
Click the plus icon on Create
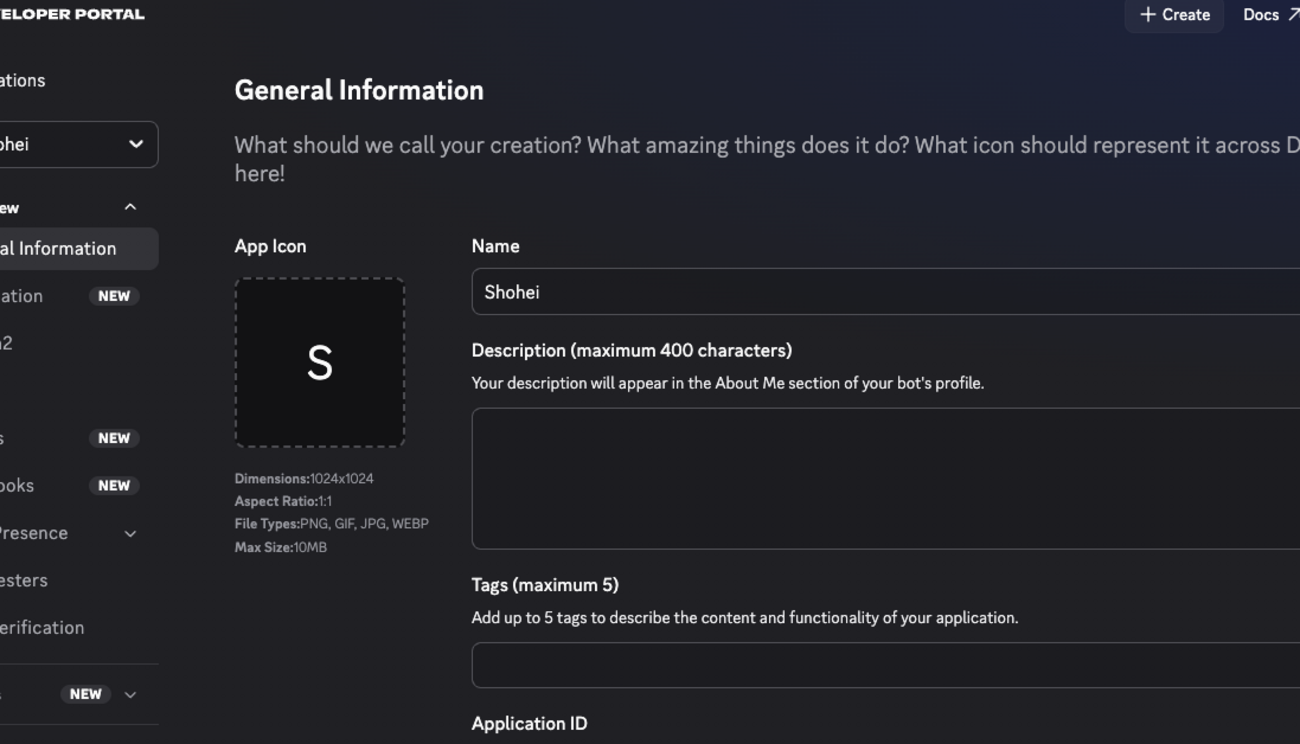pos(1148,15)
